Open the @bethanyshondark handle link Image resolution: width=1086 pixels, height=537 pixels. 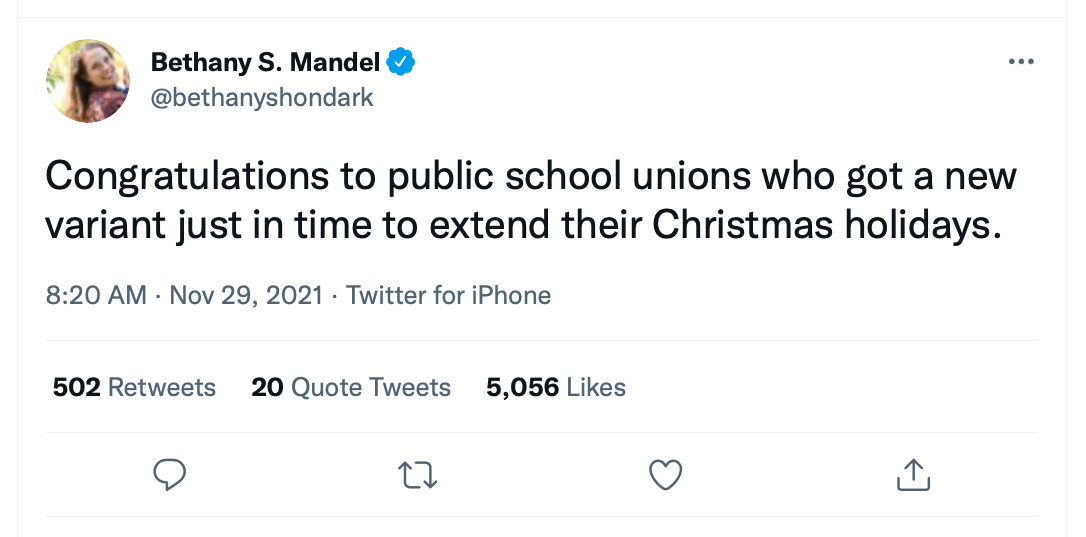pos(262,97)
